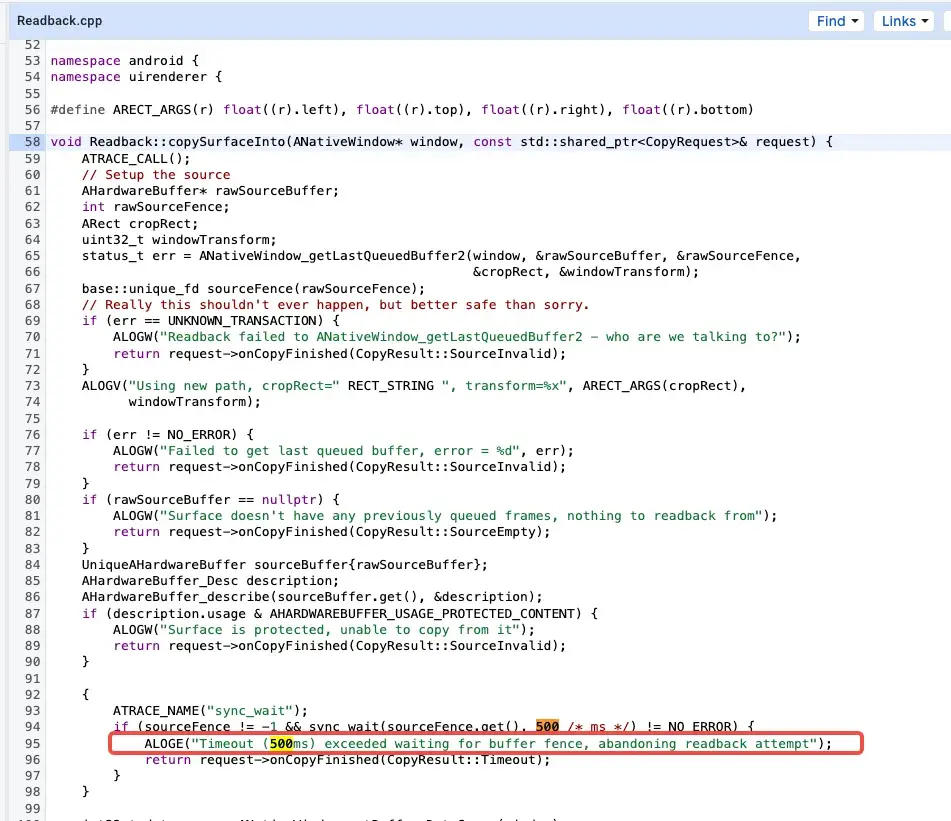951x821 pixels.
Task: Click CopyResult::Timeout on line 96
Action: tap(445, 760)
